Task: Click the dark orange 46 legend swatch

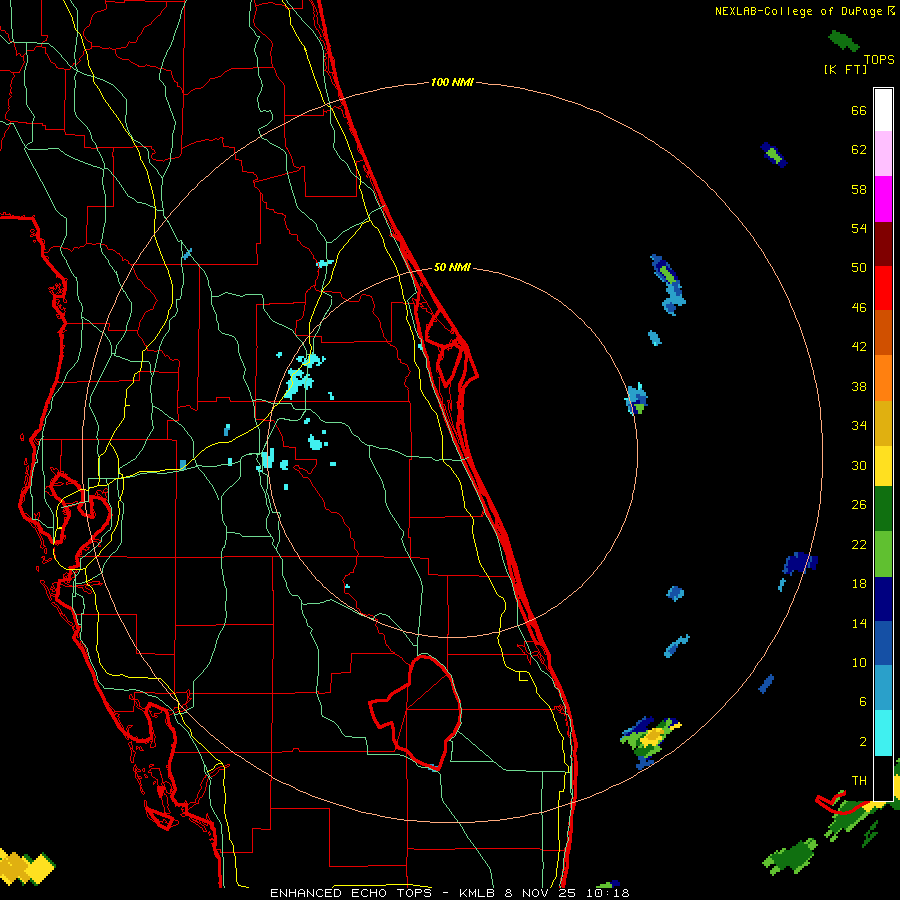Action: 883,332
